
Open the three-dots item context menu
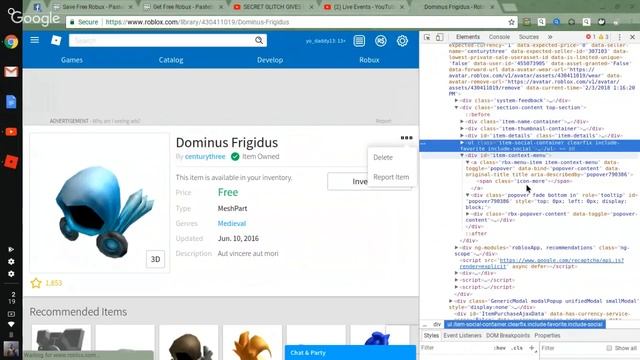point(407,138)
